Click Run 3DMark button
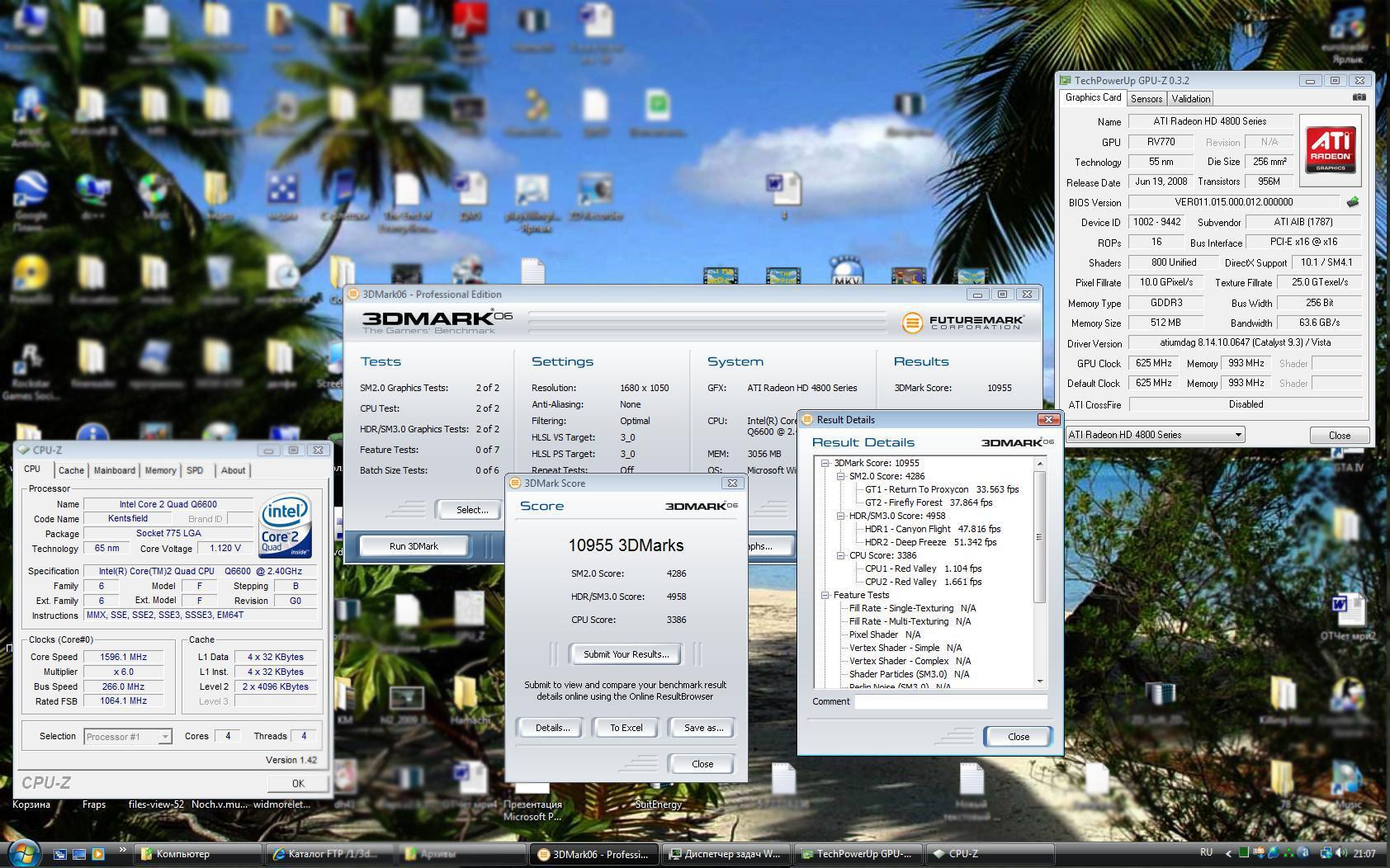The width and height of the screenshot is (1390, 868). point(414,546)
